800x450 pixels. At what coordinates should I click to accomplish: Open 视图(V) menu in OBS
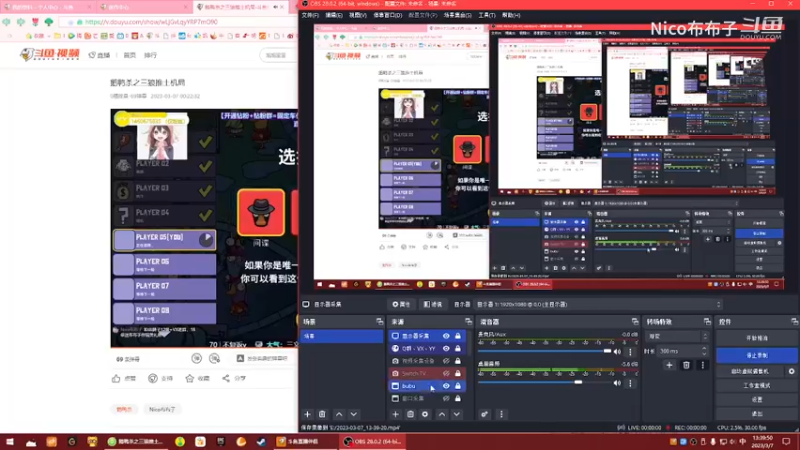tap(358, 15)
